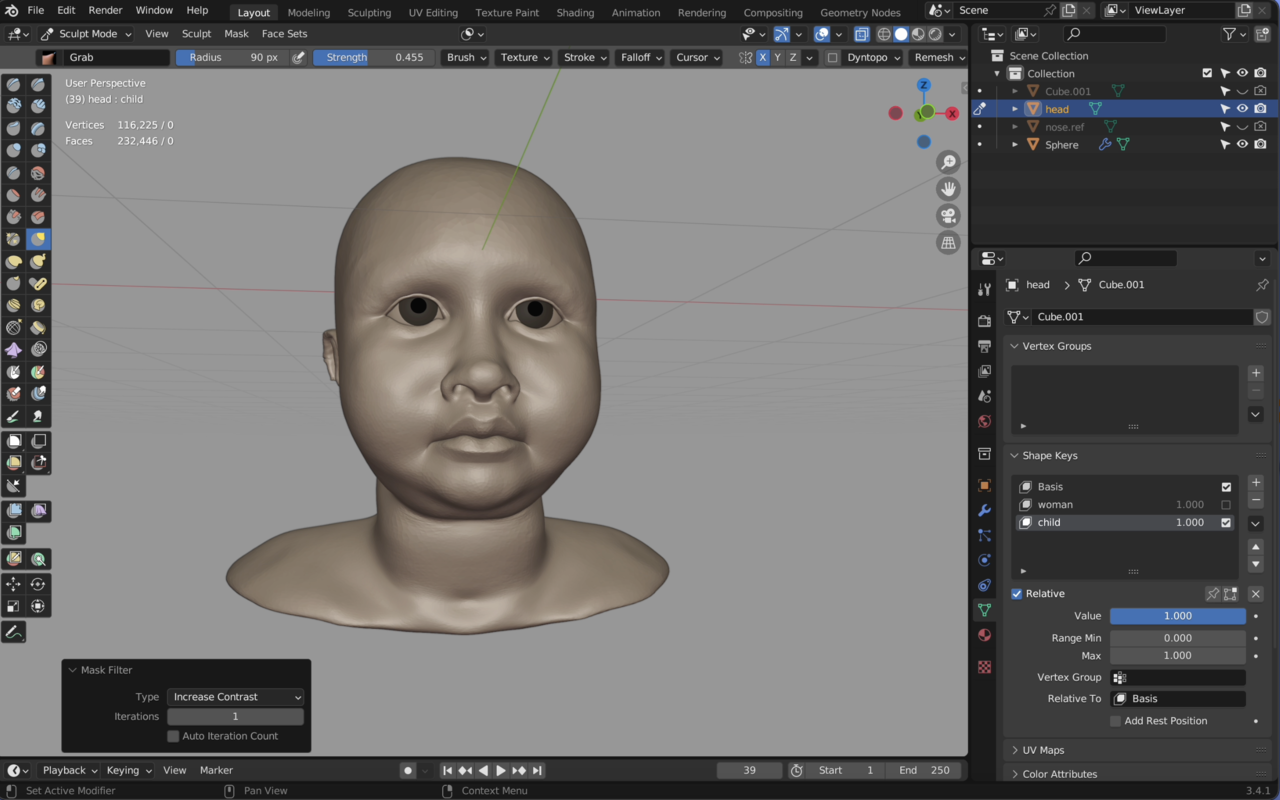1280x800 pixels.
Task: Click the Remesh button in header
Action: pos(938,58)
